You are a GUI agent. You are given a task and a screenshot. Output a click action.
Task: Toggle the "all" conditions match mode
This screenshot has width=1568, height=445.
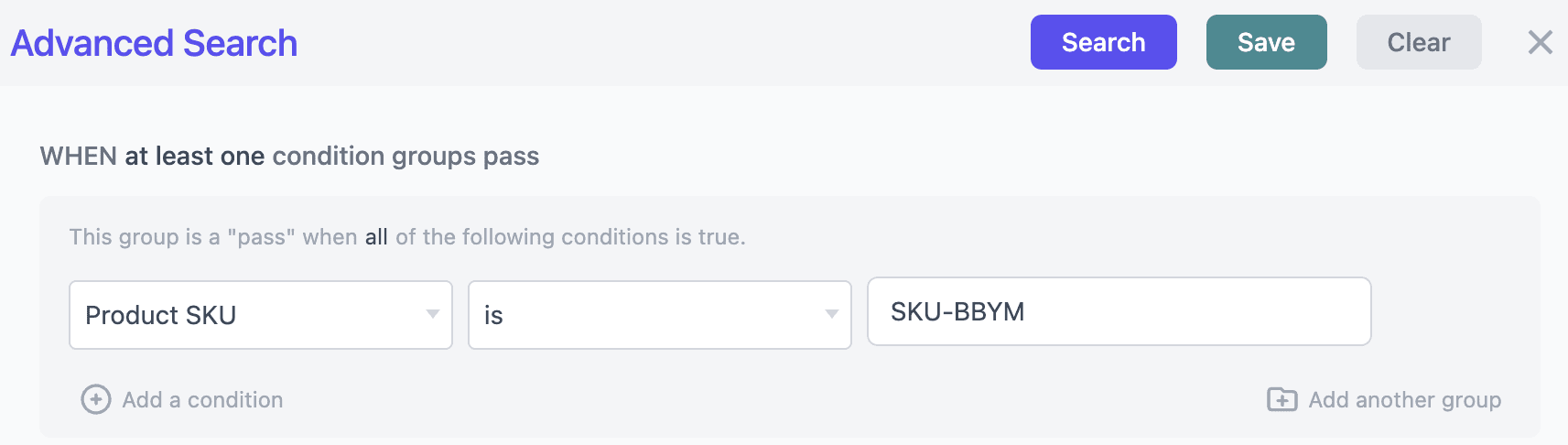tap(376, 237)
